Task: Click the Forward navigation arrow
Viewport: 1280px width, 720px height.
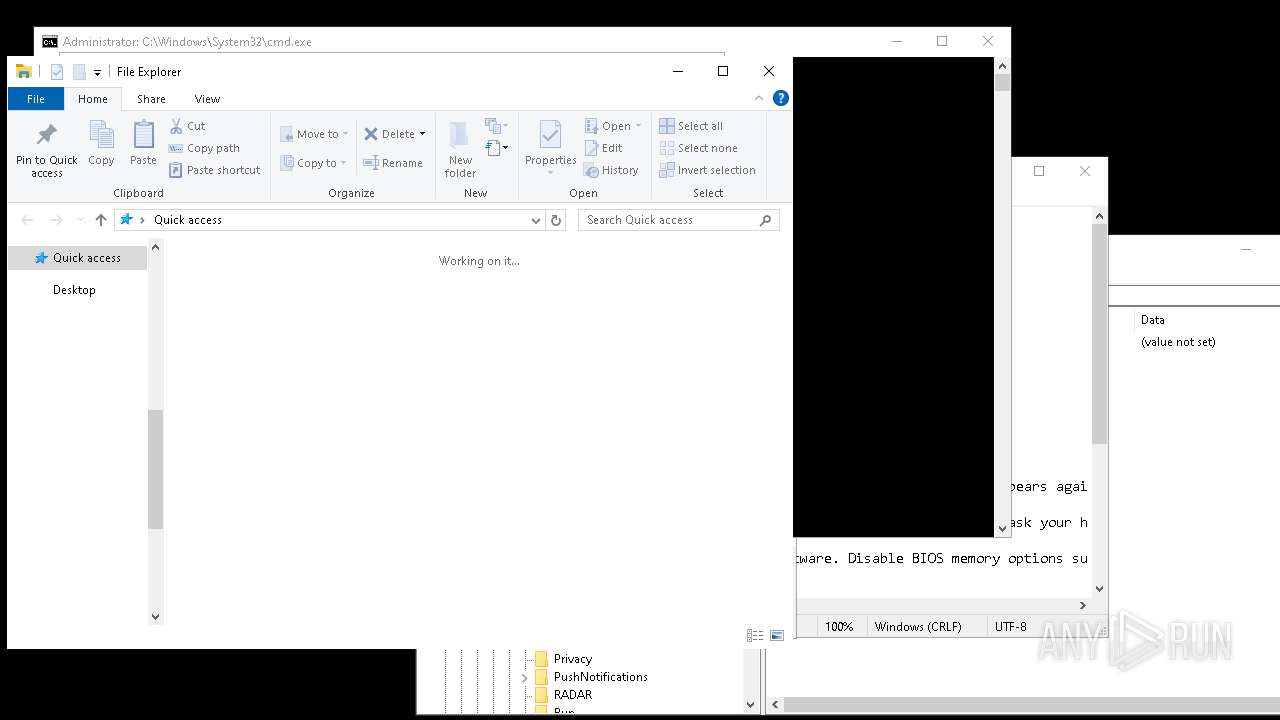Action: 56,220
